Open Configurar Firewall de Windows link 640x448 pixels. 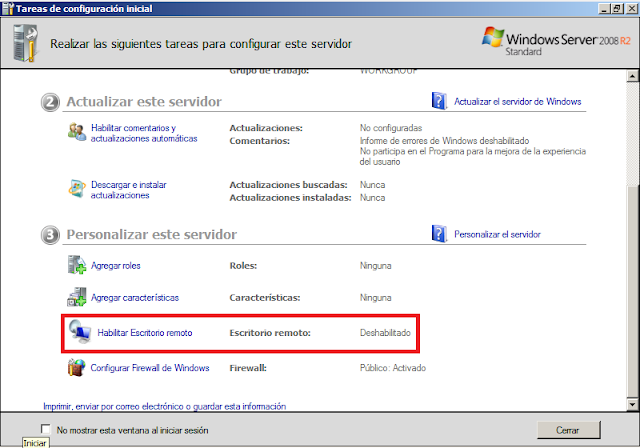(x=150, y=368)
